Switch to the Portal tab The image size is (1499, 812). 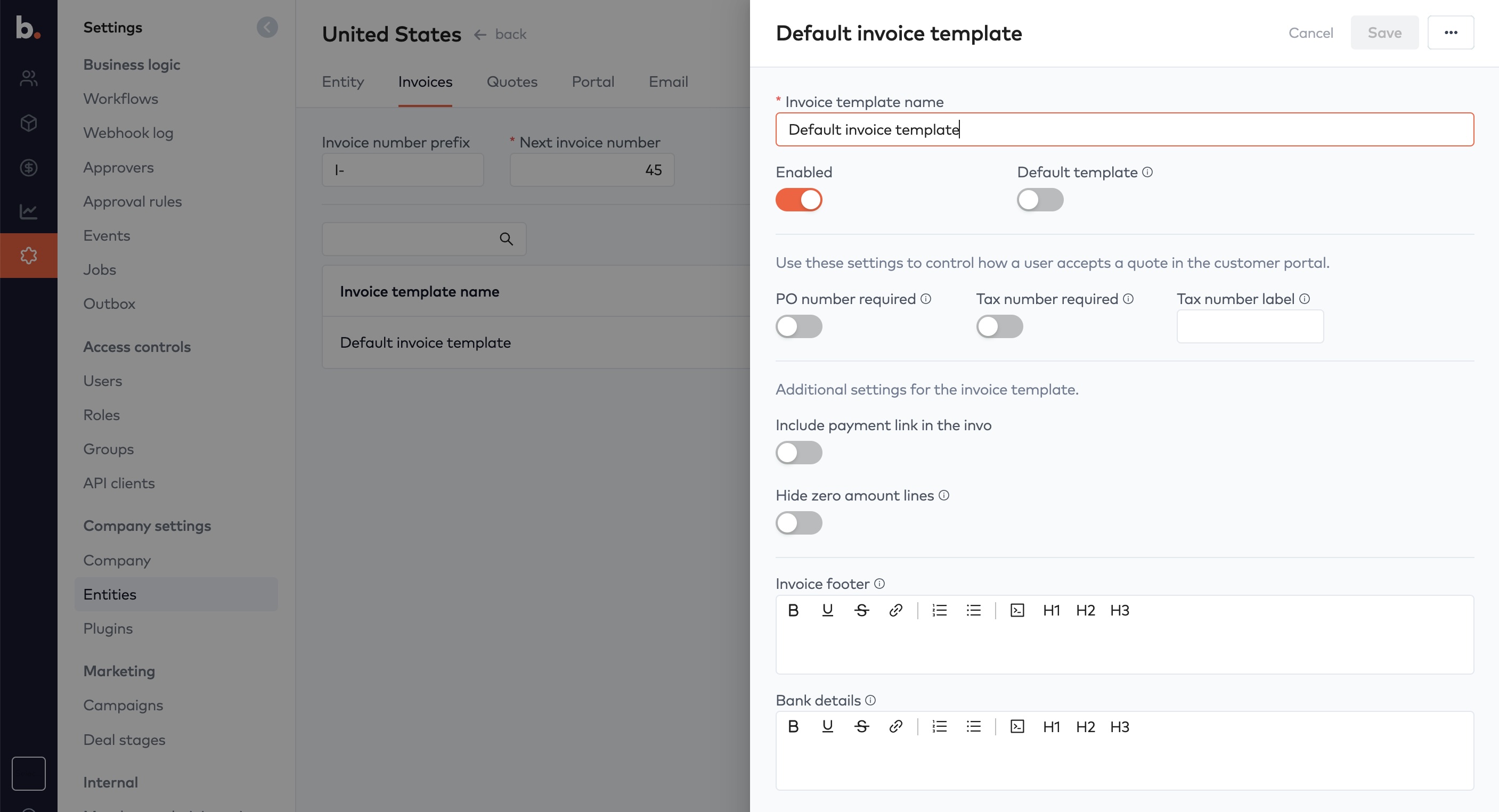[x=592, y=81]
